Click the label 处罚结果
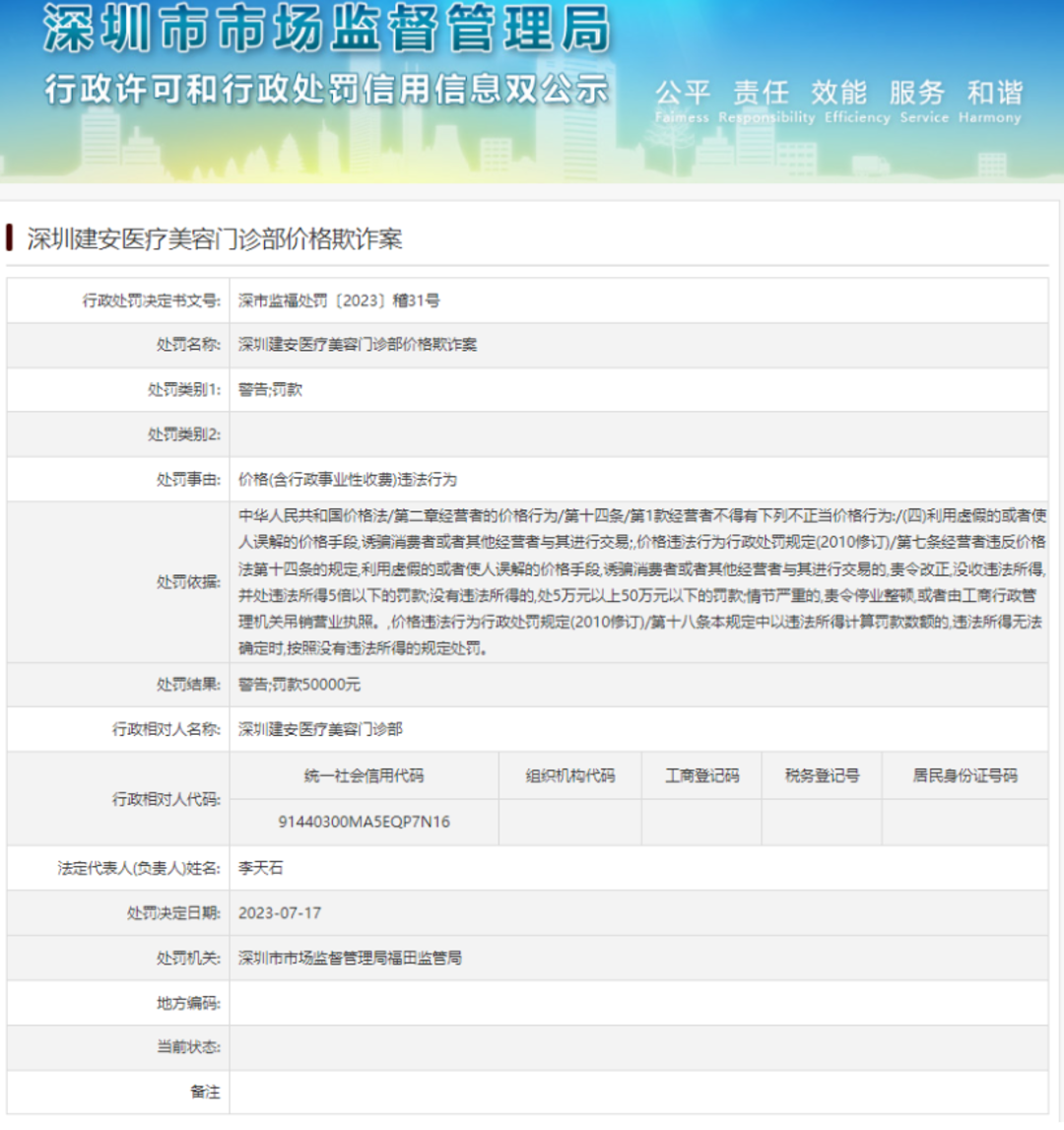This screenshot has height=1130, width=1064. tap(188, 684)
